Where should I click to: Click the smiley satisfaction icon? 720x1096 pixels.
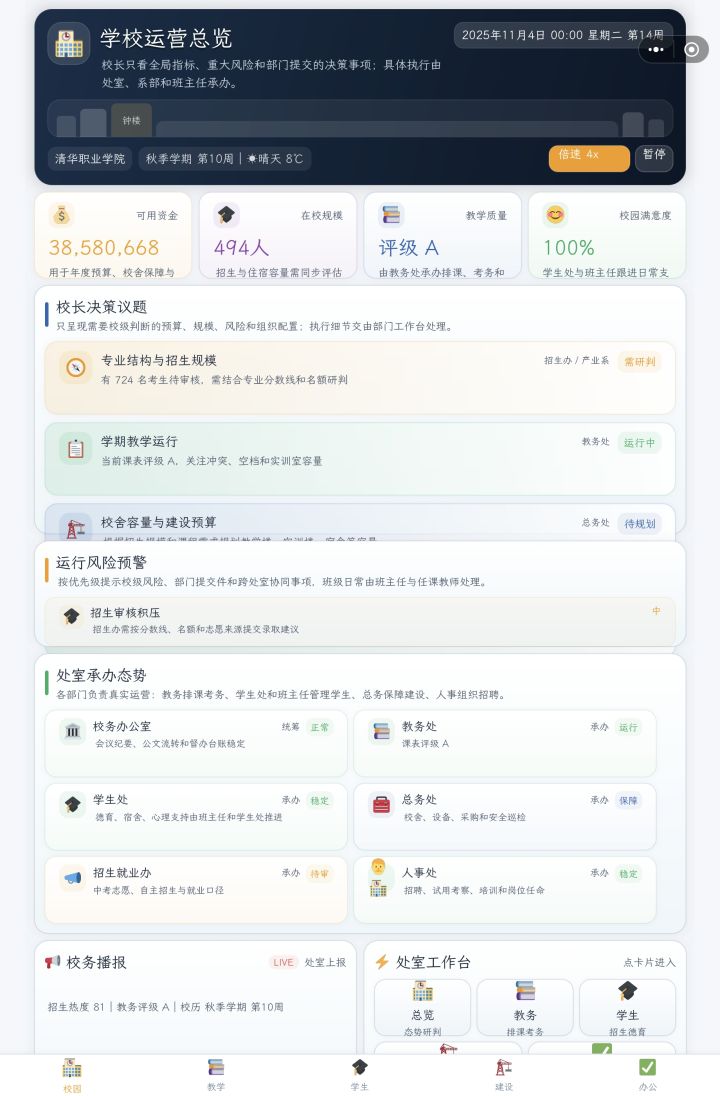pyautogui.click(x=555, y=215)
